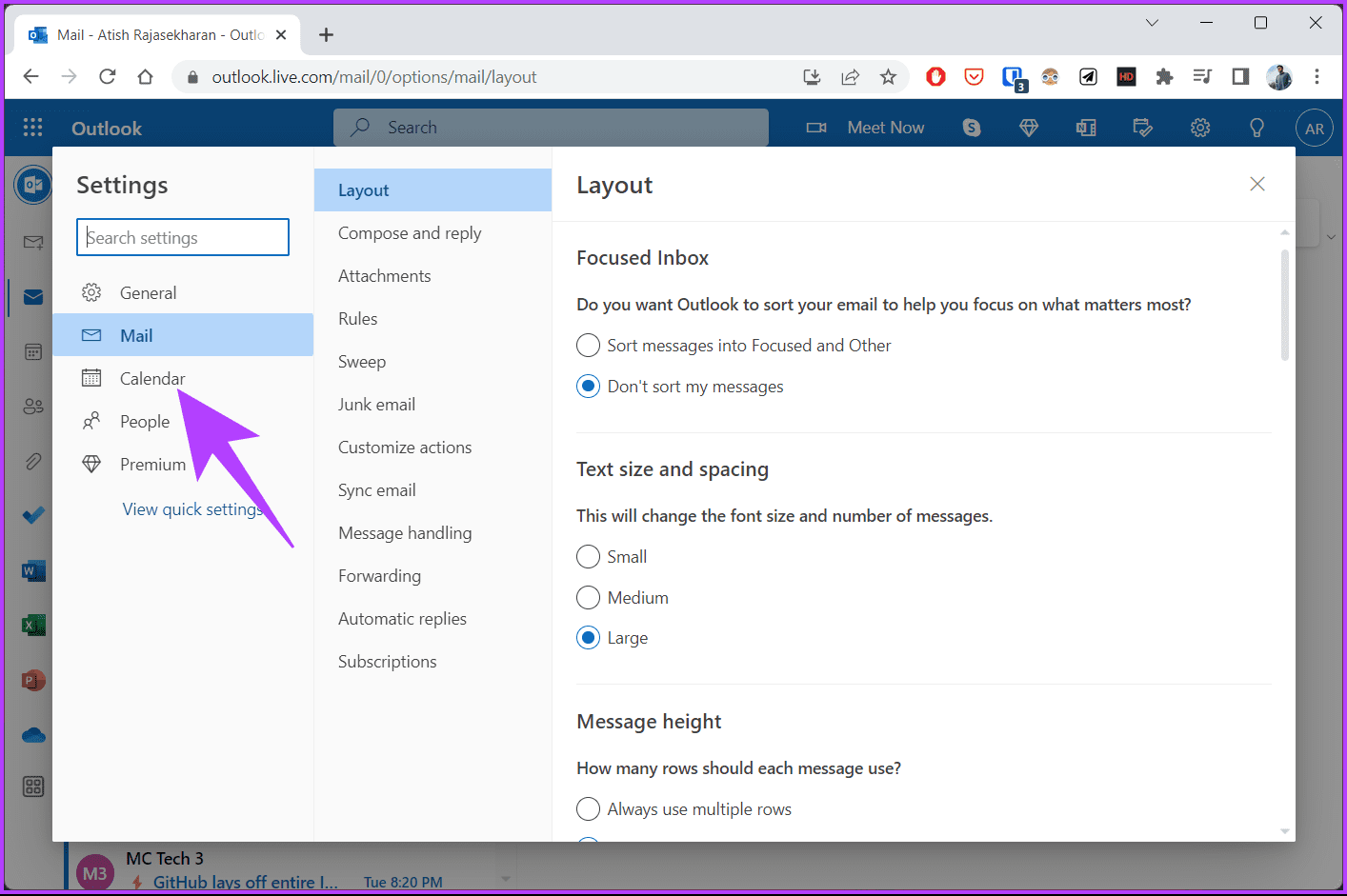1347x896 pixels.
Task: Open Calendar in the left app rail
Action: 33,352
